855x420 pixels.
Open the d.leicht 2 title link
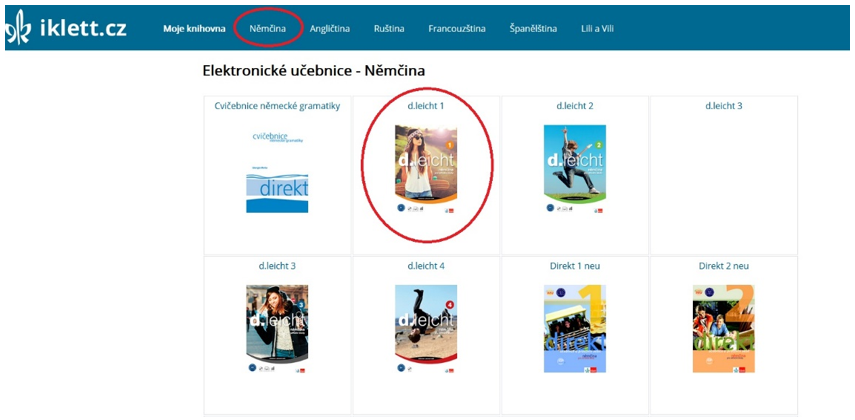point(575,106)
